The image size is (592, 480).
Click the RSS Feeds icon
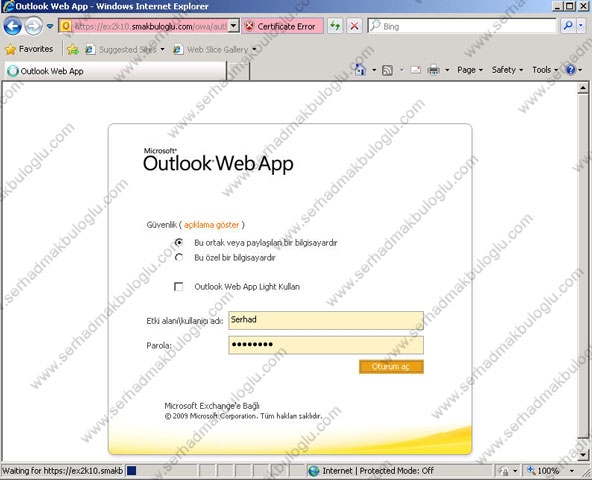coord(387,70)
